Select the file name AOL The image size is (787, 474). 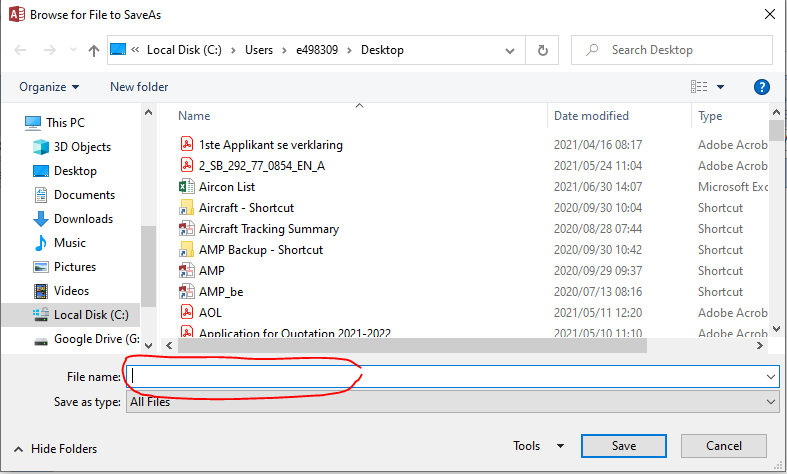coord(210,313)
